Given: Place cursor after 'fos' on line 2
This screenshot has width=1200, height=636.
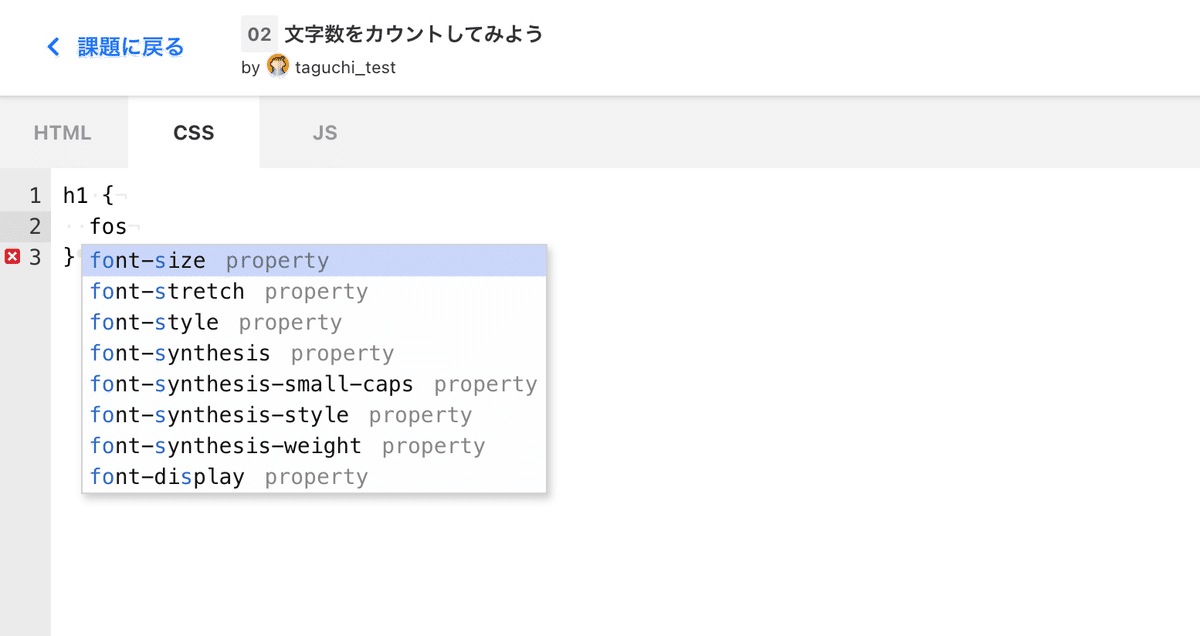Looking at the screenshot, I should pos(129,227).
